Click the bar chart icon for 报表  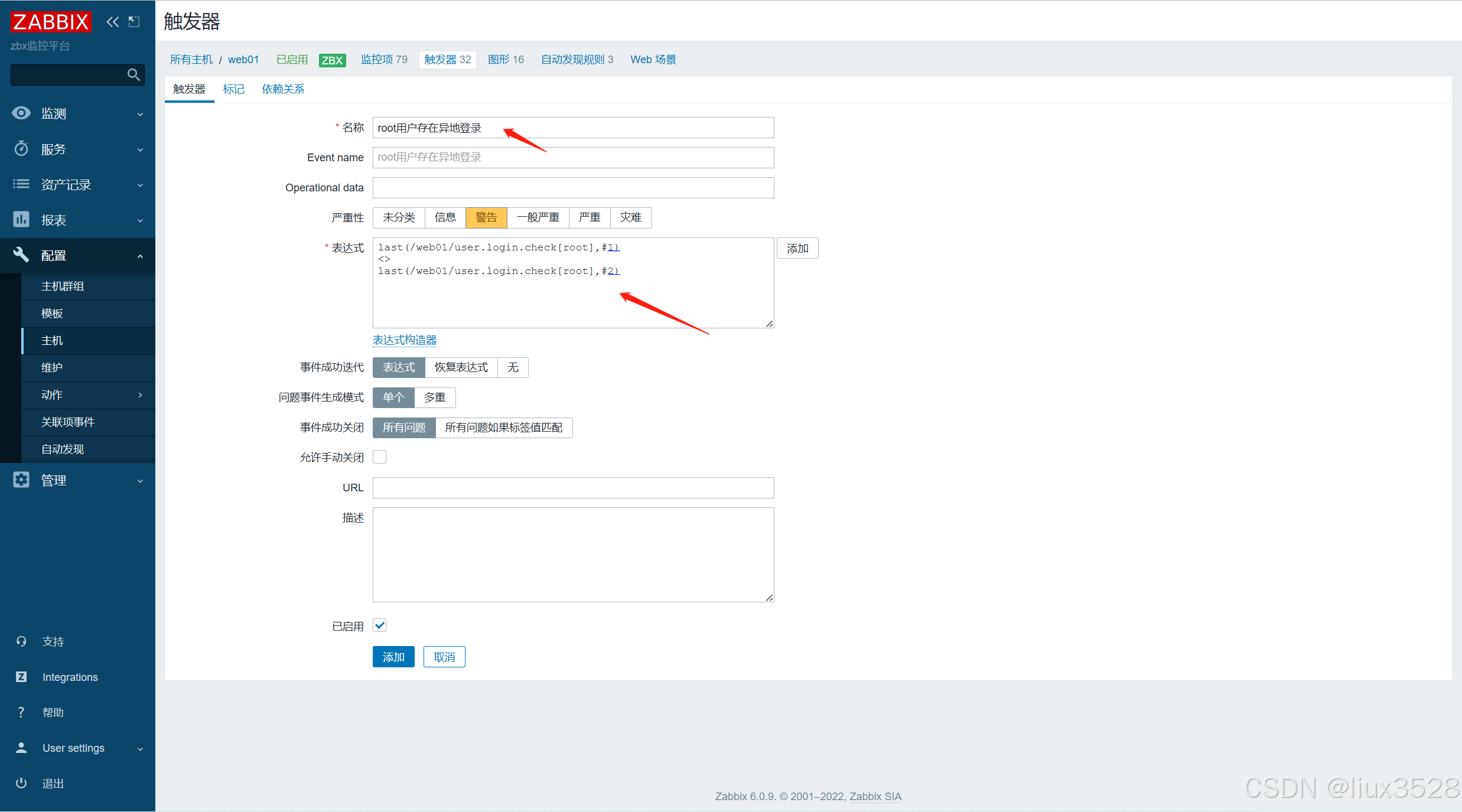pos(21,219)
